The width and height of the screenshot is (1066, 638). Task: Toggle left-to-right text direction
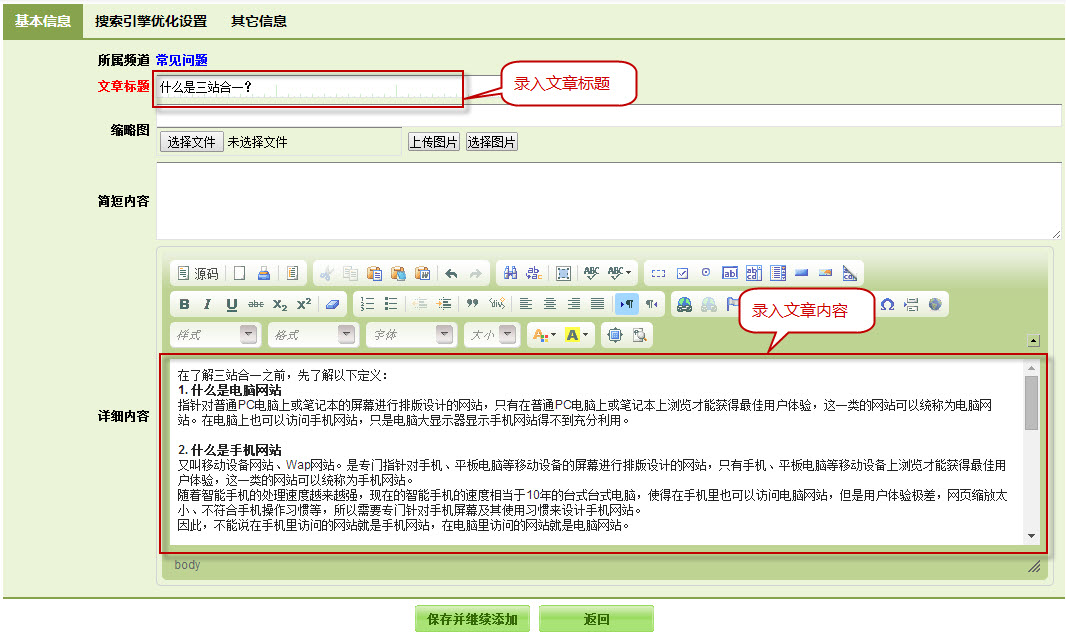tap(627, 304)
